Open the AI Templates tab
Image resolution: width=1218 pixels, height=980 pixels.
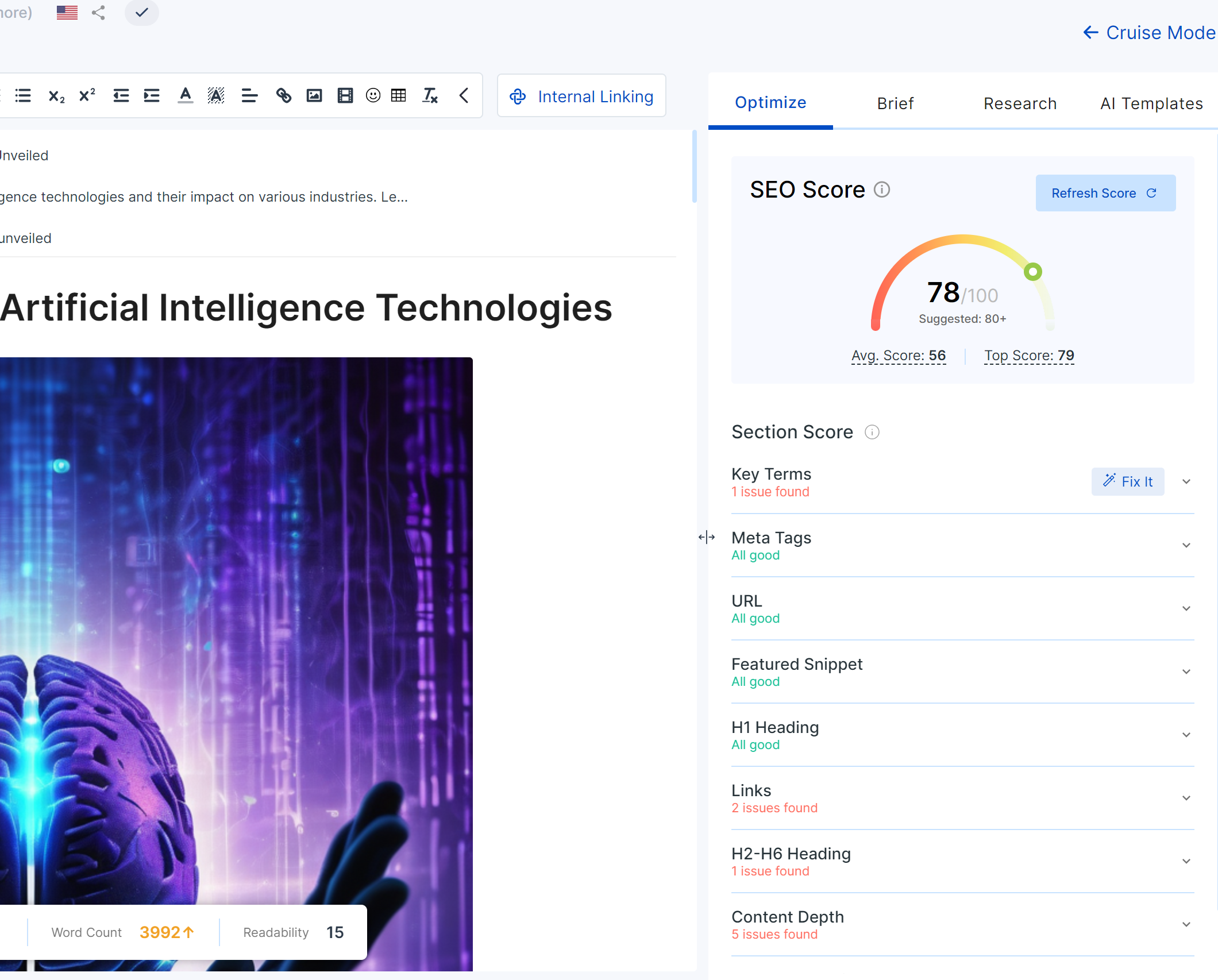click(1151, 103)
